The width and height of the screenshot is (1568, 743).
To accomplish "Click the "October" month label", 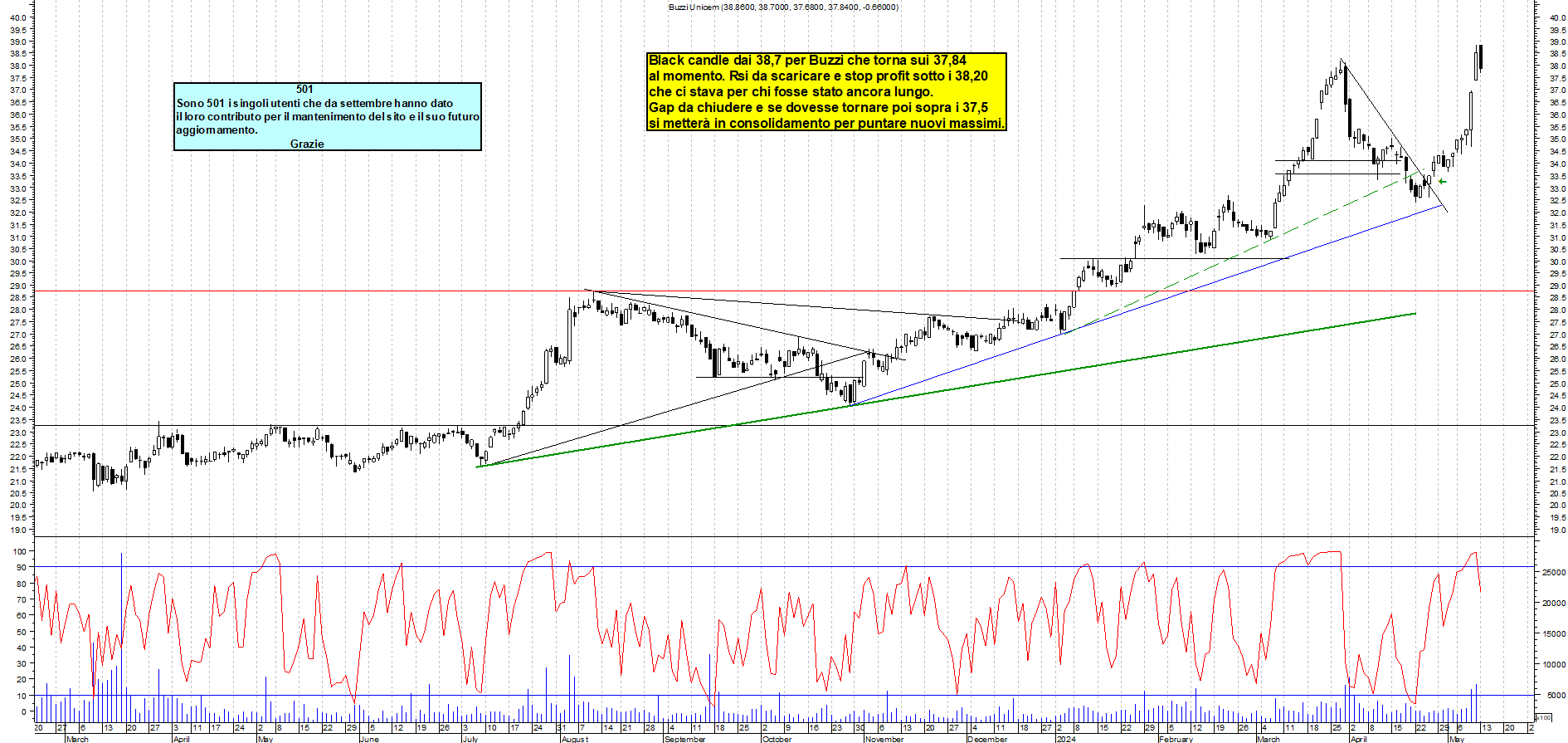I will 777,739.
